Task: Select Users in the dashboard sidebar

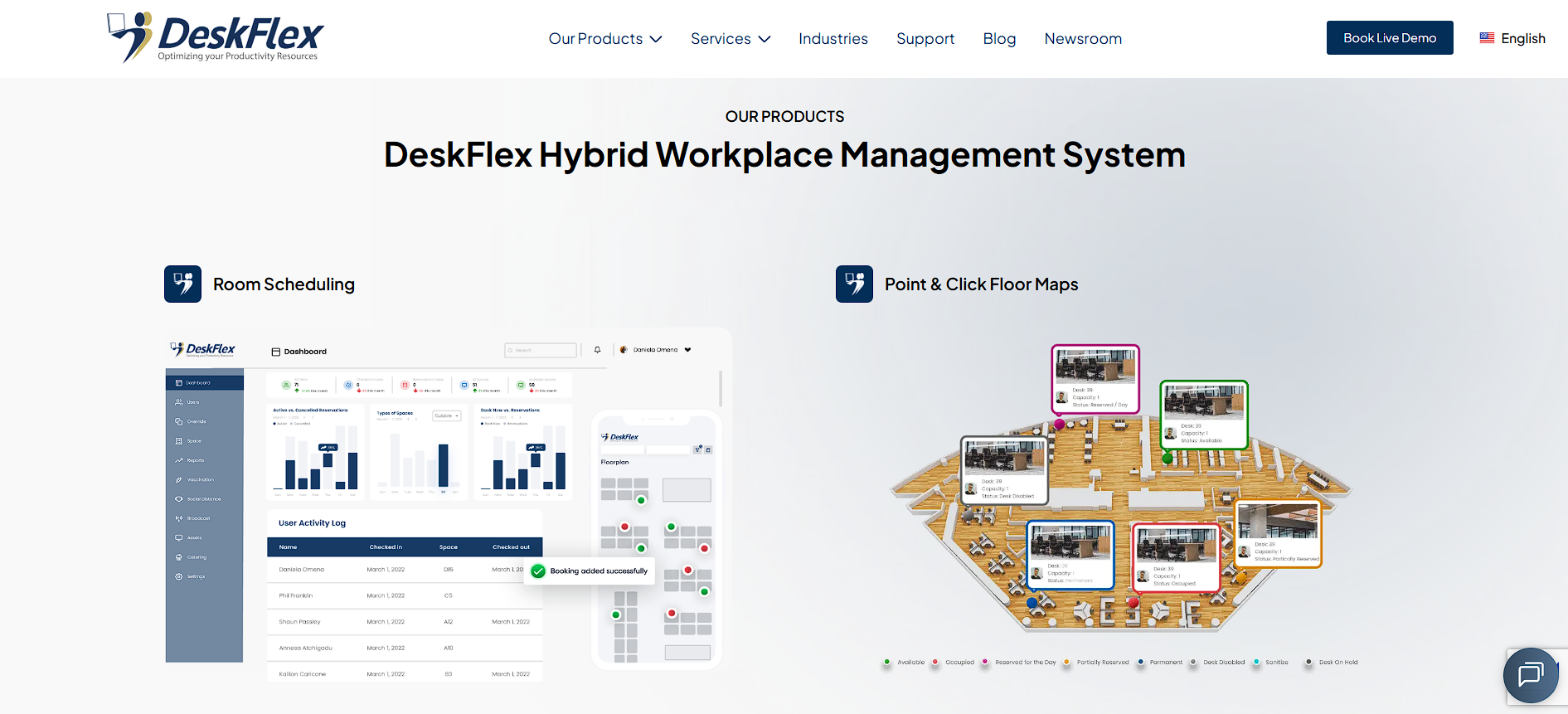Action: pyautogui.click(x=187, y=402)
